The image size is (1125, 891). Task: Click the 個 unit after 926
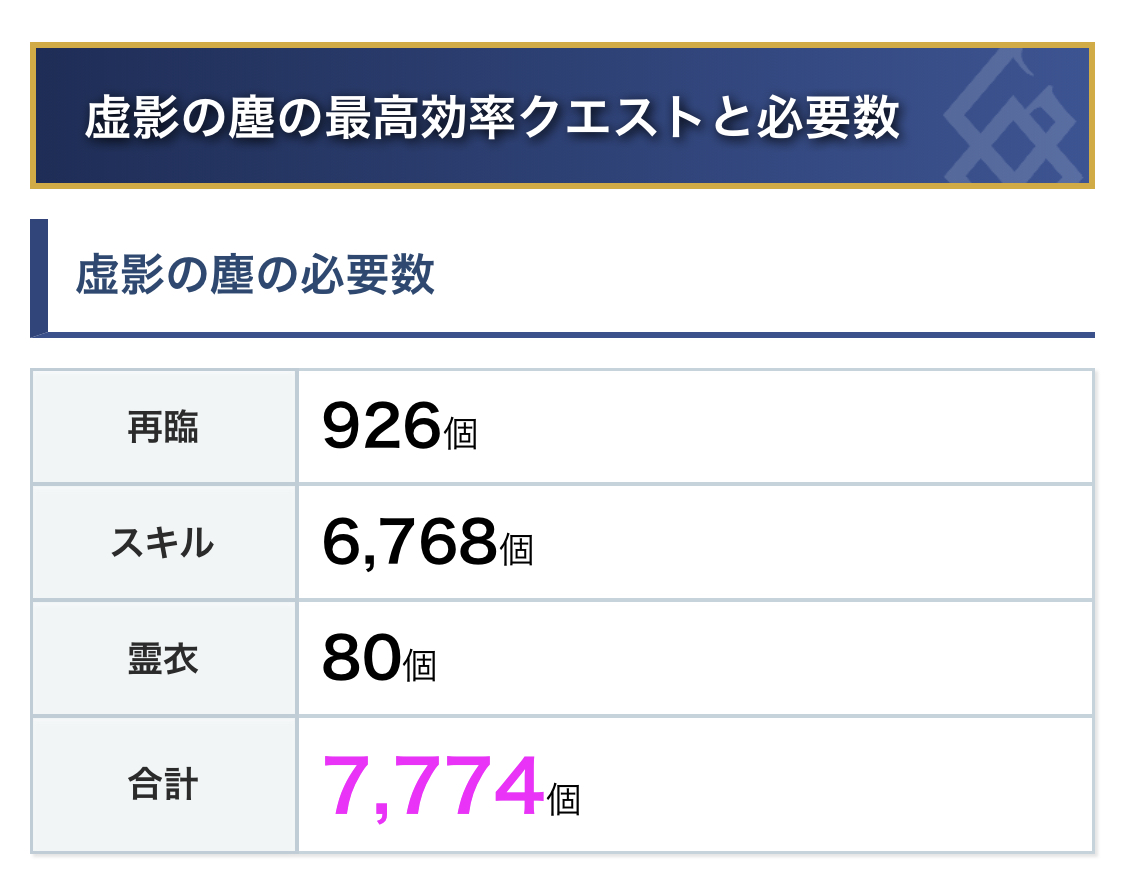click(460, 434)
